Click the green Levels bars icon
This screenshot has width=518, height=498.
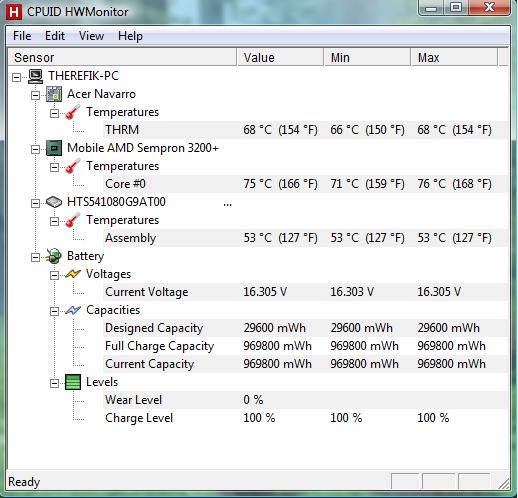point(73,382)
